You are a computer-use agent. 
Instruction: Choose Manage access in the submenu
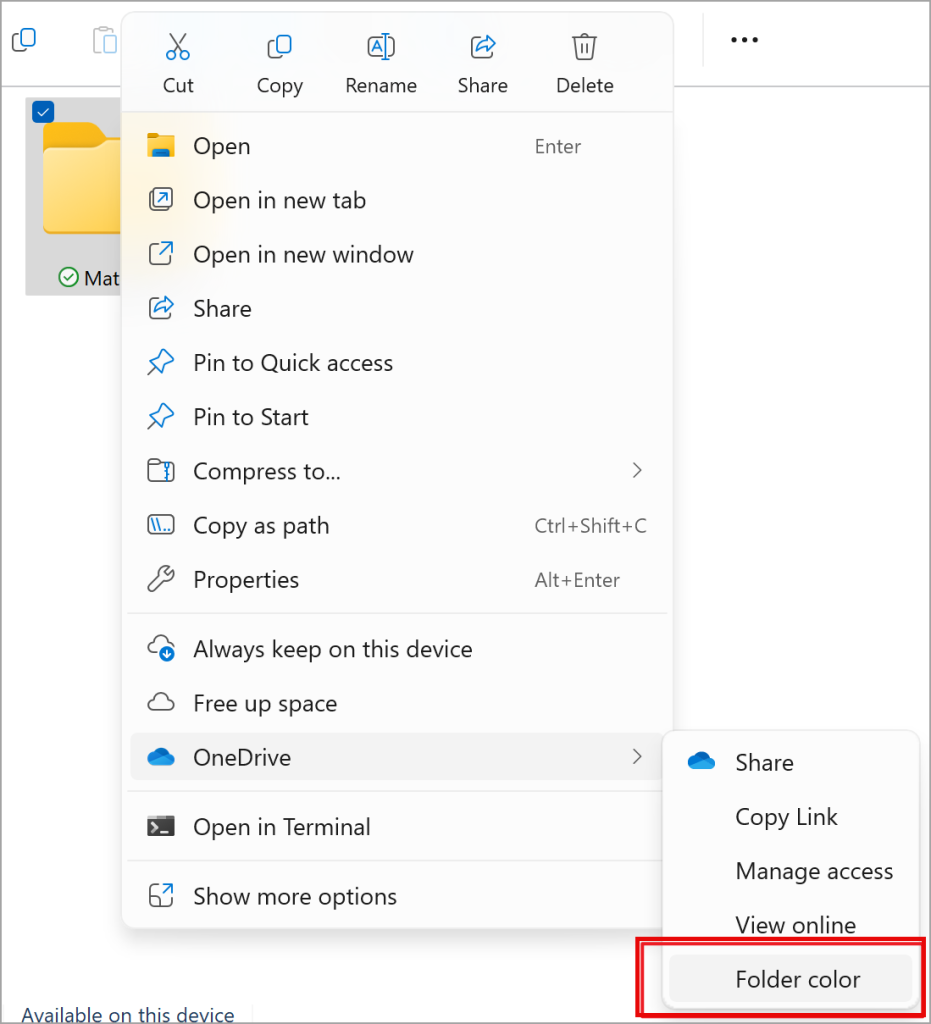click(x=814, y=871)
